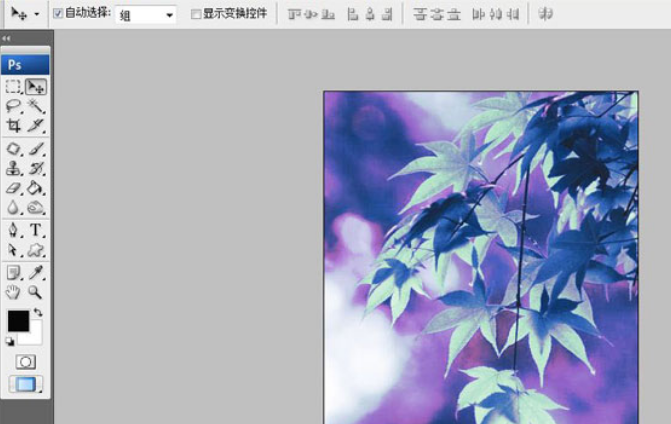Select the Paint Bucket tool
Image resolution: width=671 pixels, height=424 pixels.
36,188
